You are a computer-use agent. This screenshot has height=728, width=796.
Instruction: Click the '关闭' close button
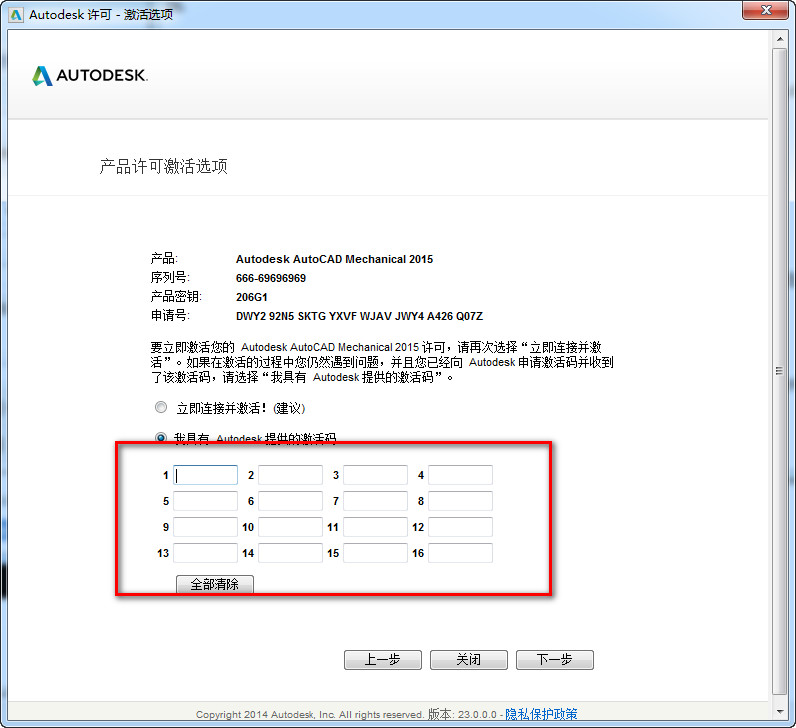point(469,659)
